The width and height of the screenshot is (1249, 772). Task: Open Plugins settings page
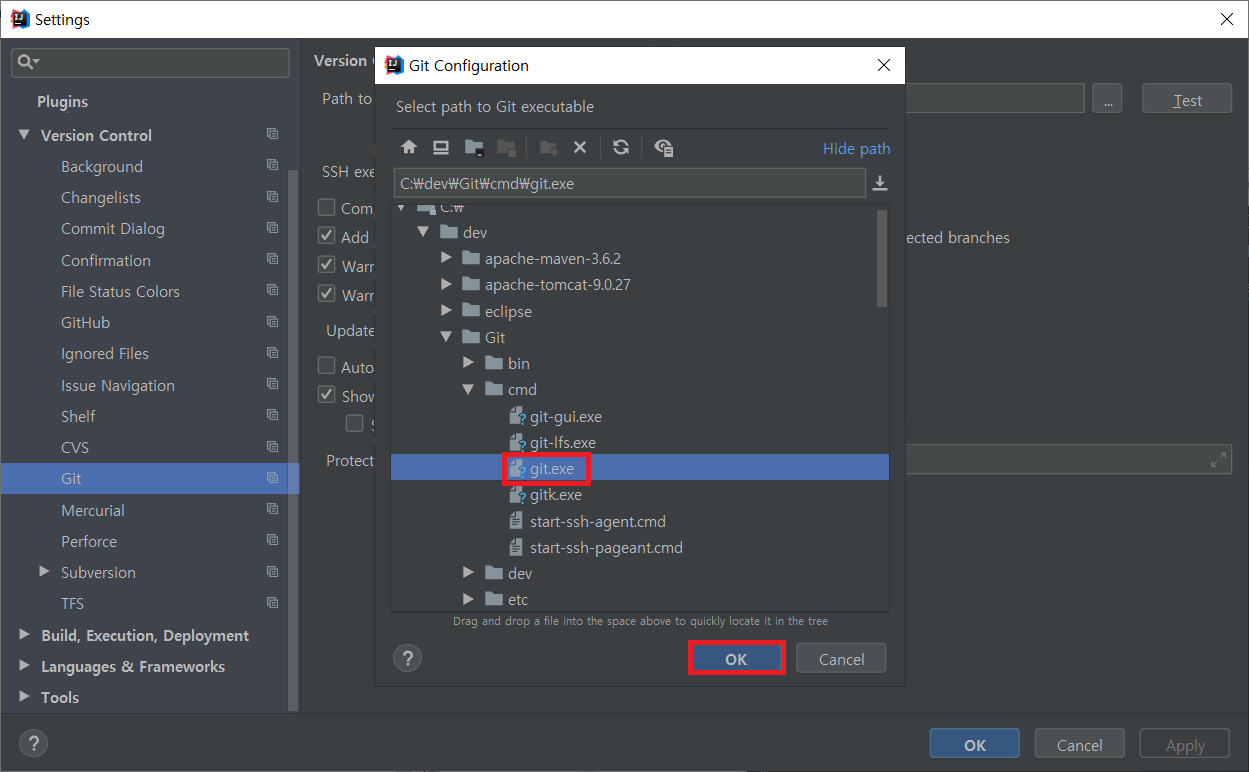click(x=62, y=101)
